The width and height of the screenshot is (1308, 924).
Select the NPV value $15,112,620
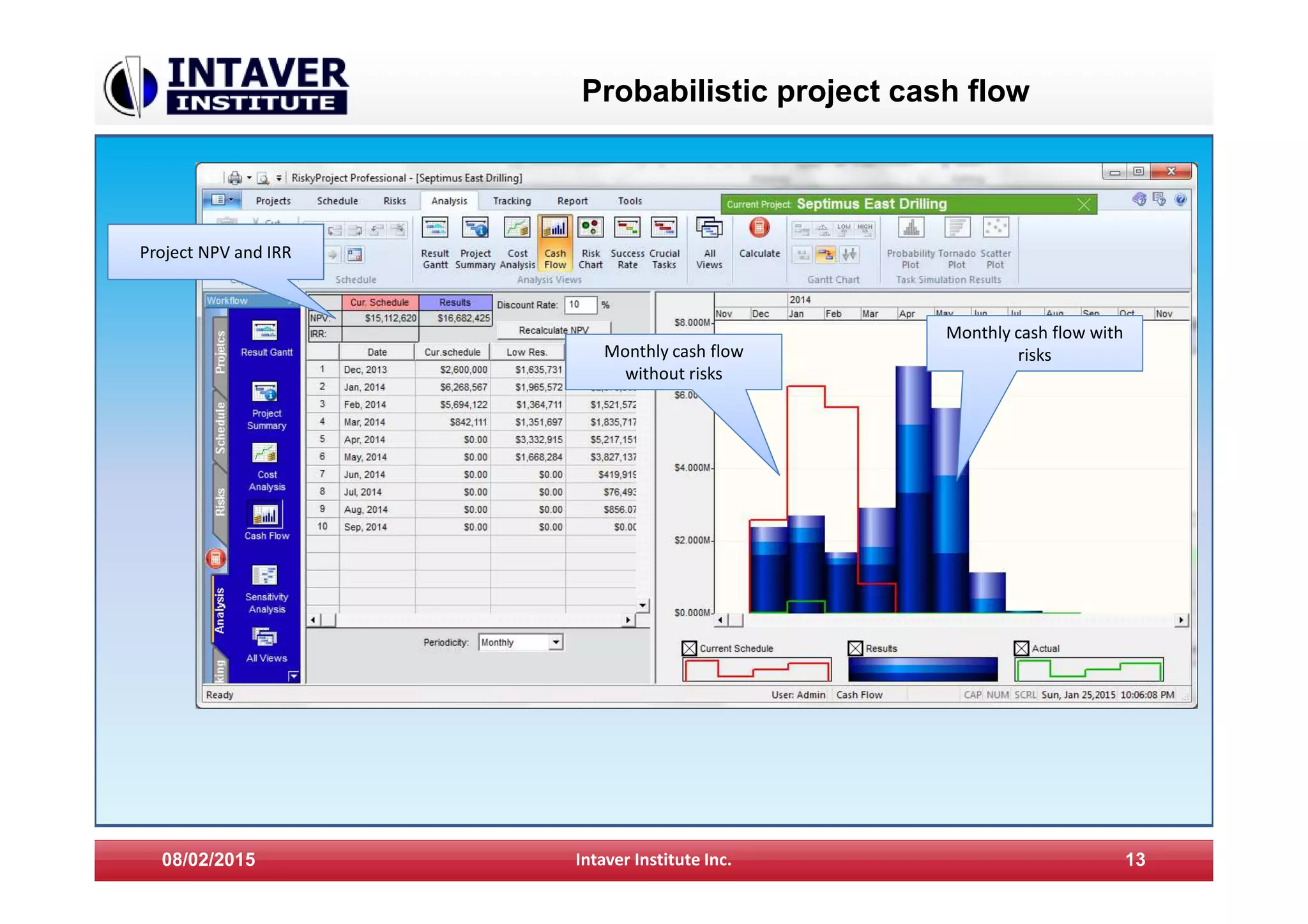tap(380, 318)
